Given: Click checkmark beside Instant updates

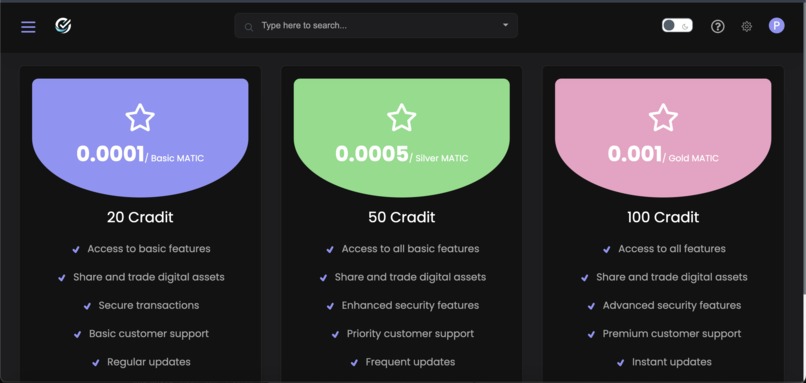Looking at the screenshot, I should (621, 363).
